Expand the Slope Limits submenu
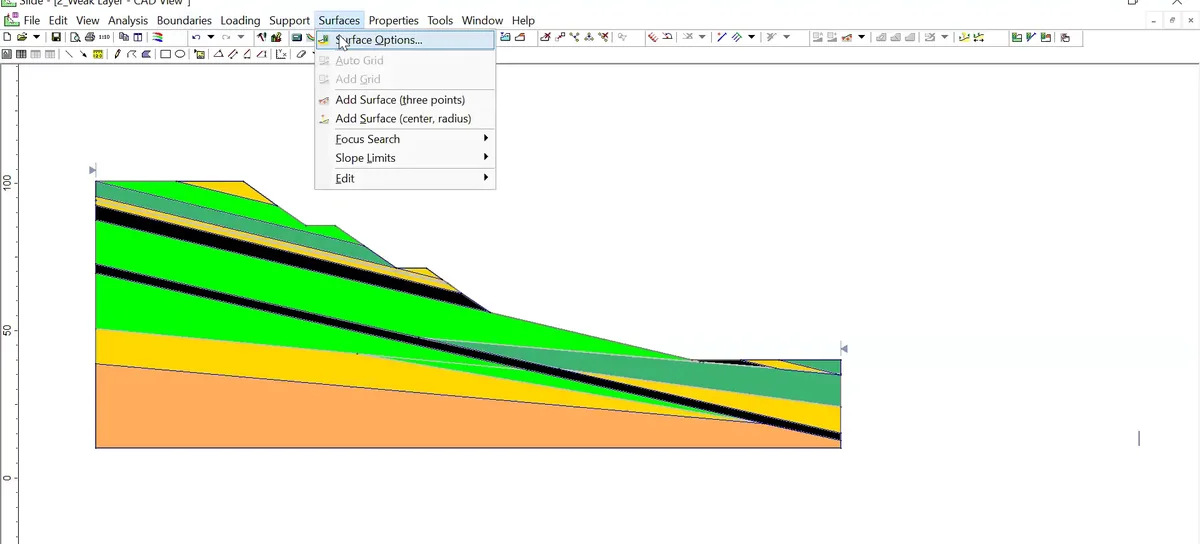Viewport: 1200px width, 544px height. coord(405,158)
